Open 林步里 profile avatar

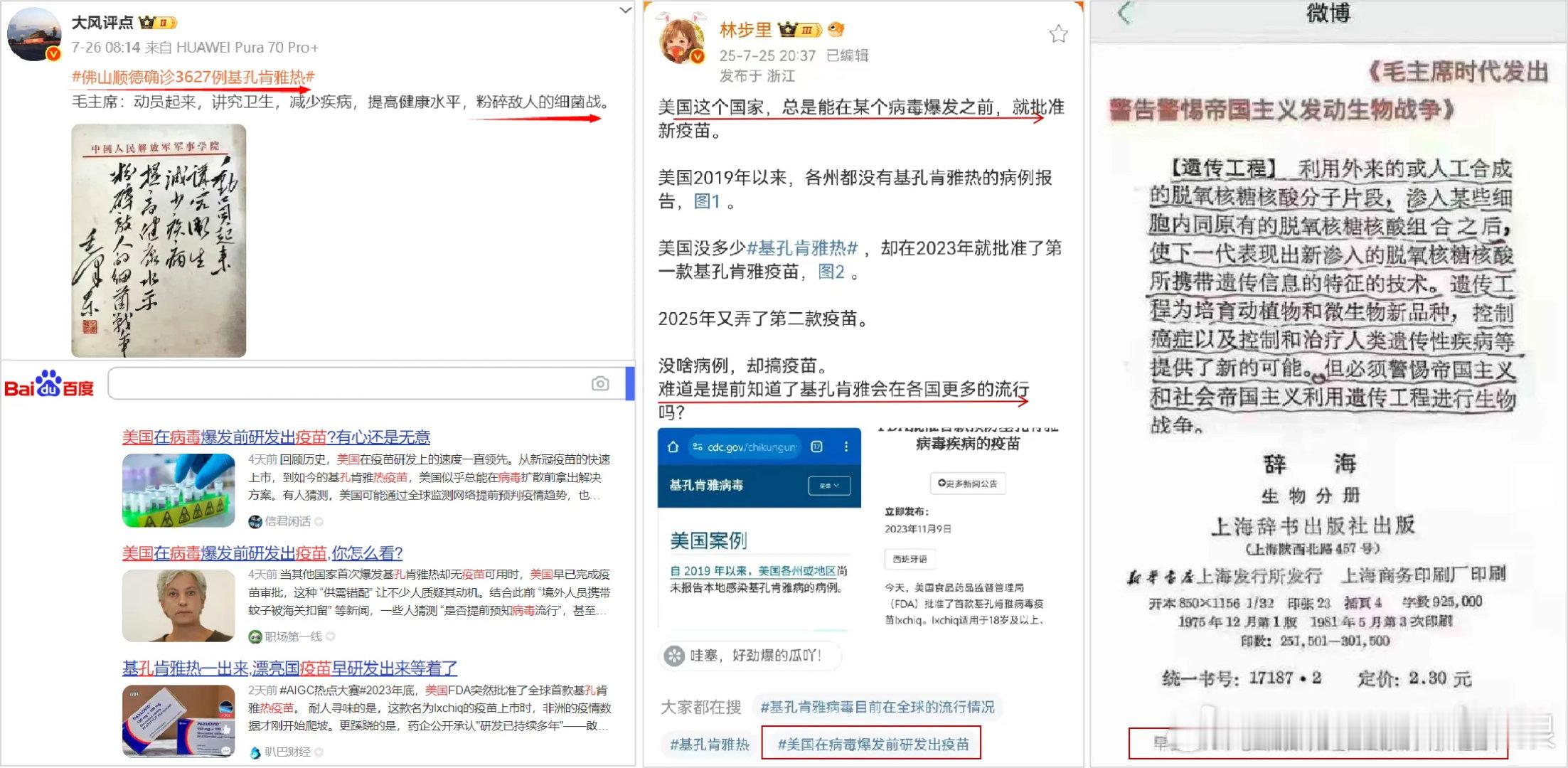(x=682, y=40)
